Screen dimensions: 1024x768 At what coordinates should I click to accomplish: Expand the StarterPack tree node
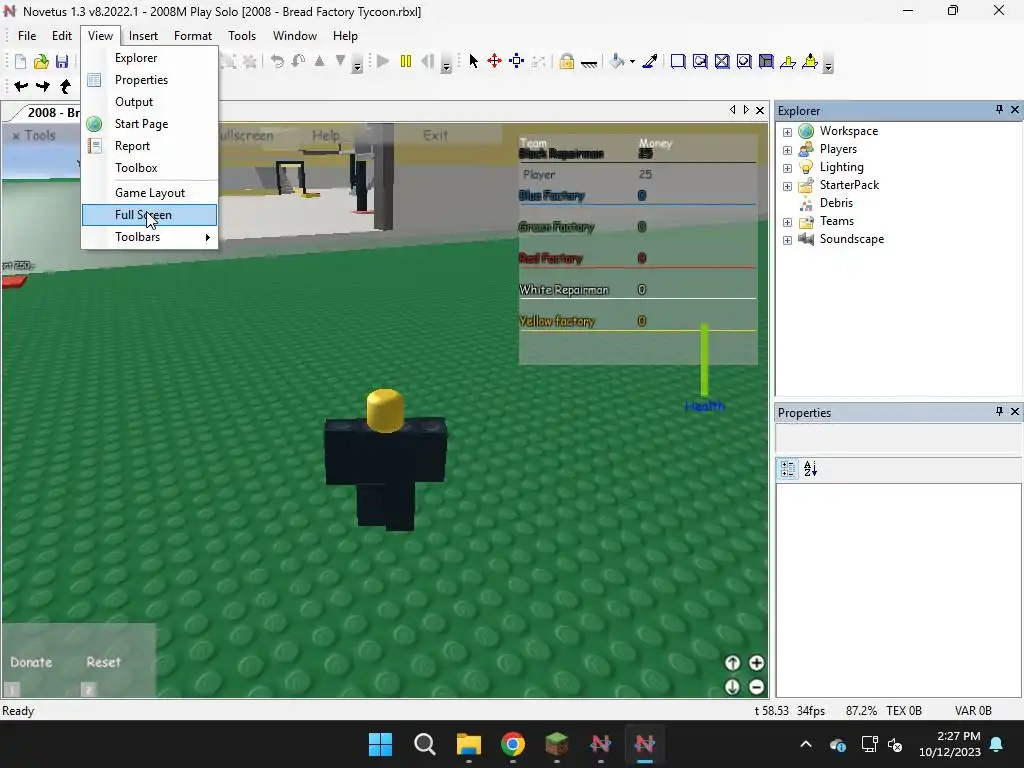point(788,186)
